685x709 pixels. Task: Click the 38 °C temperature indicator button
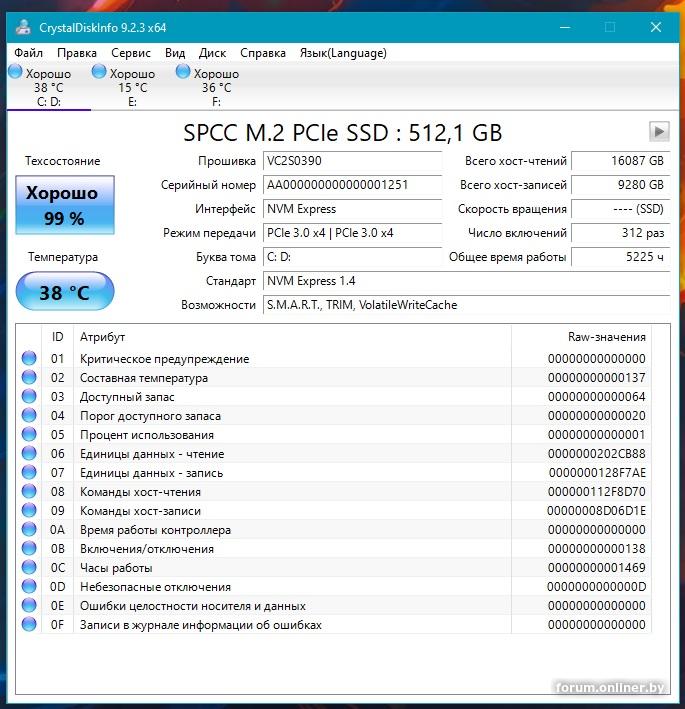[65, 293]
